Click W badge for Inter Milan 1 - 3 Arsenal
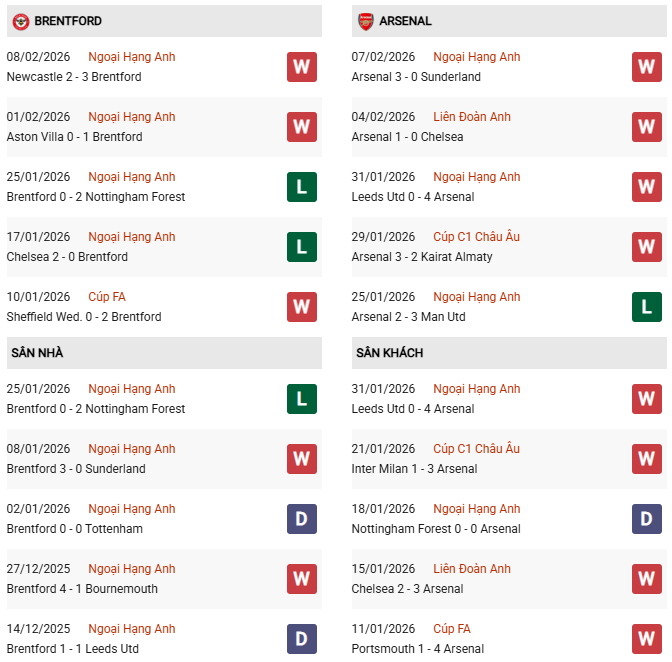The image size is (672, 662). coord(647,459)
